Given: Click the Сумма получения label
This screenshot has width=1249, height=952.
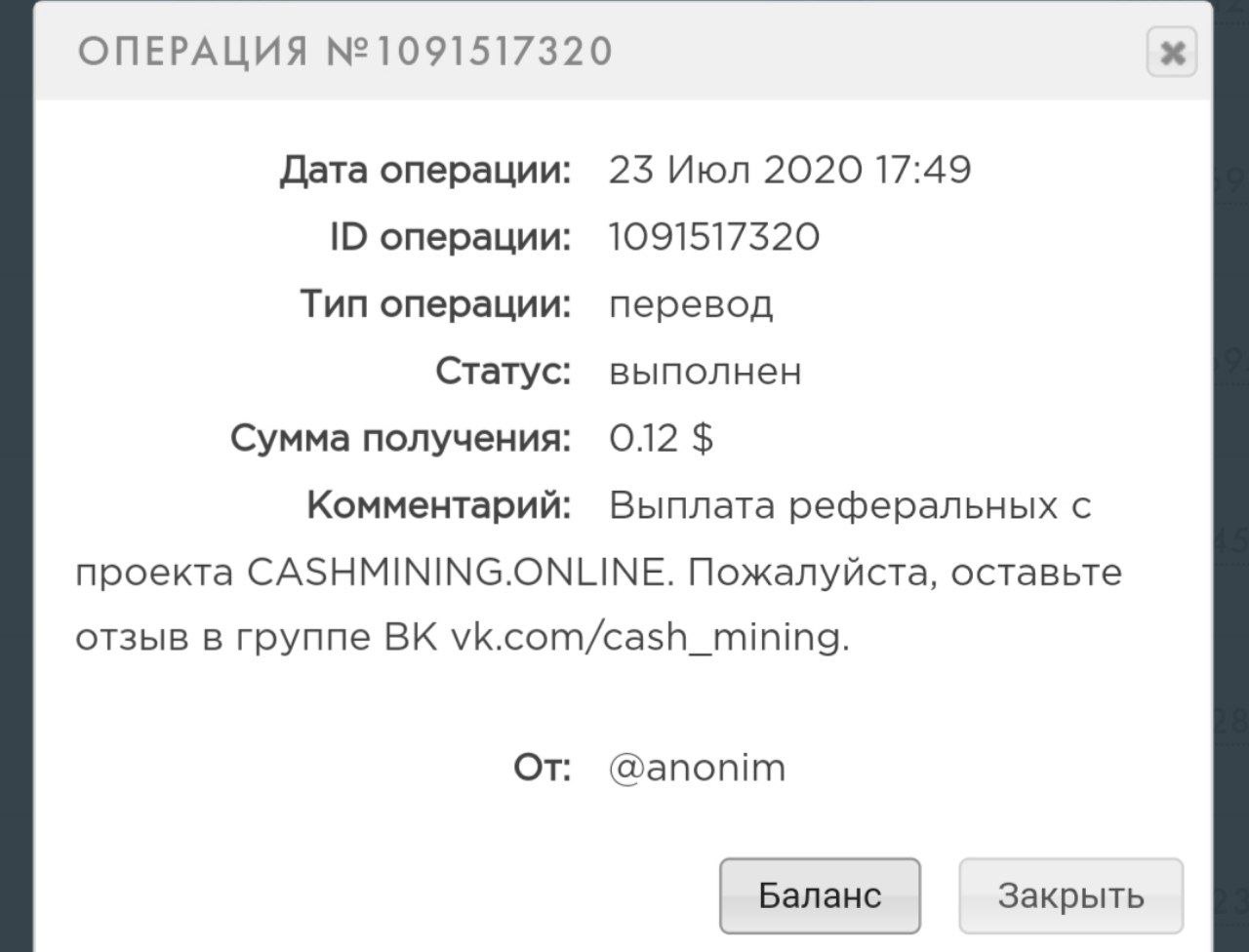Looking at the screenshot, I should [400, 439].
